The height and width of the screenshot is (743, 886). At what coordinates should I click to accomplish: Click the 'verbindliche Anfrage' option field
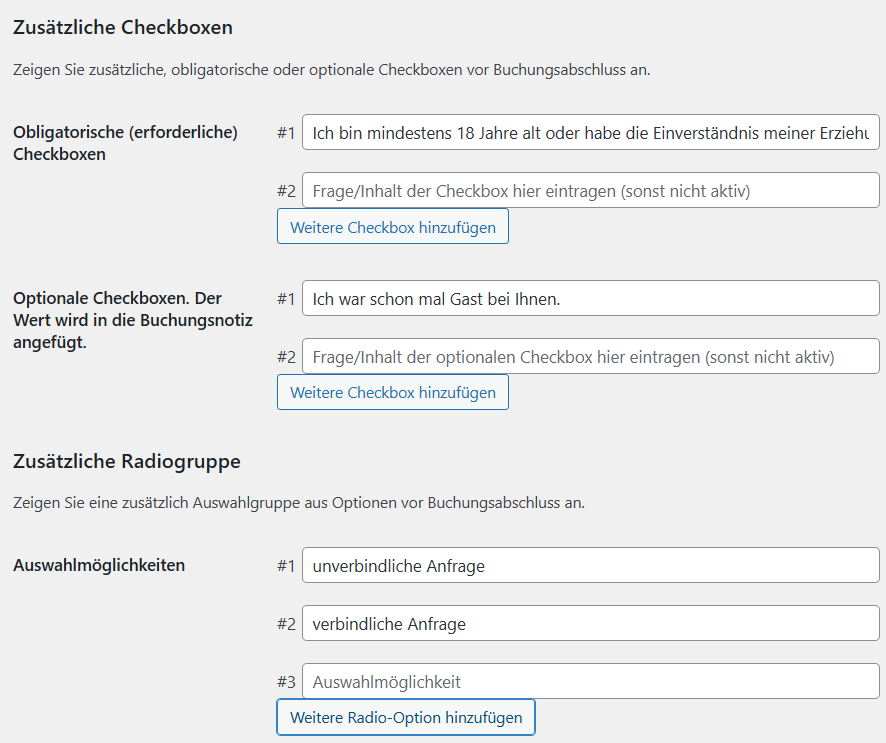point(590,624)
